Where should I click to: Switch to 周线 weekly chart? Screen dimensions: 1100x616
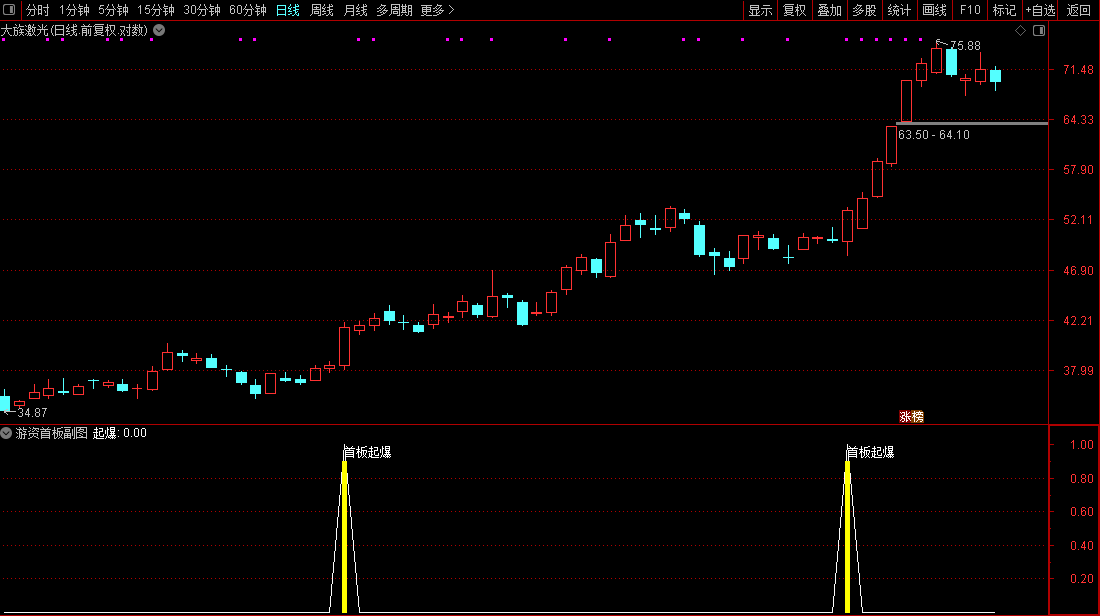(x=322, y=10)
